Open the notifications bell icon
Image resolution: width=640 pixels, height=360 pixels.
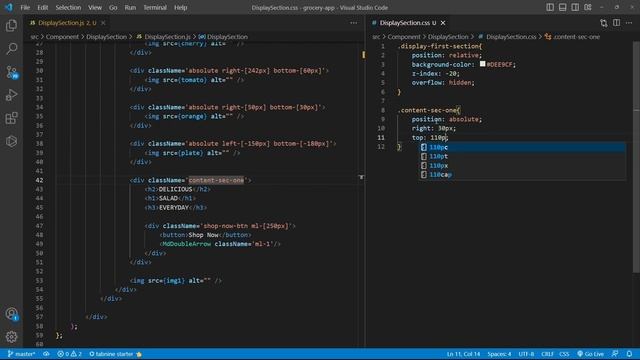coord(629,354)
